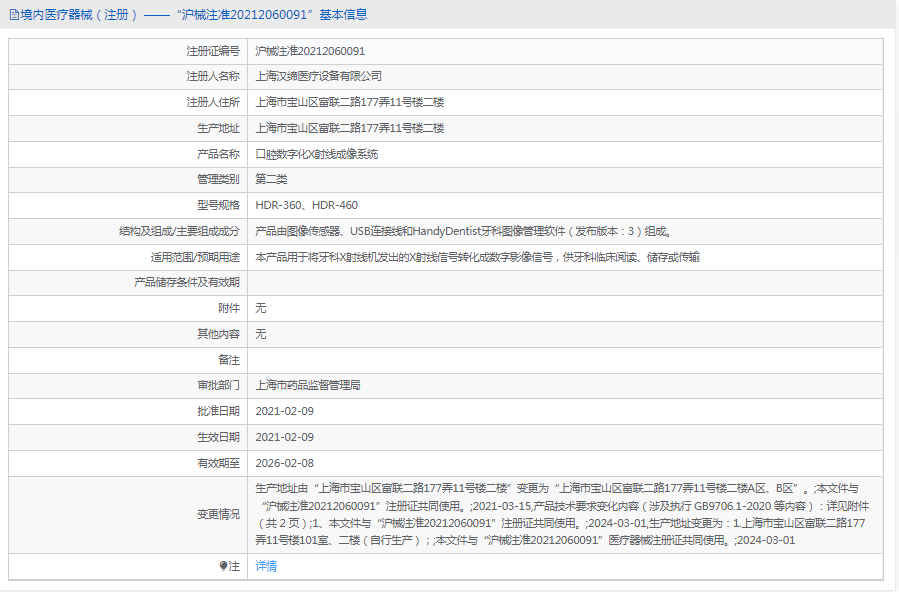Select registrant name 上海汉缔医疗设备有限公司

[x=318, y=76]
